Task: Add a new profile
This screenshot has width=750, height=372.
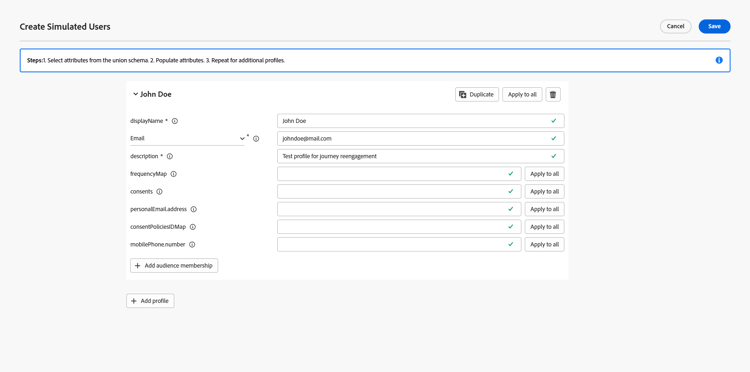Action: pyautogui.click(x=150, y=301)
